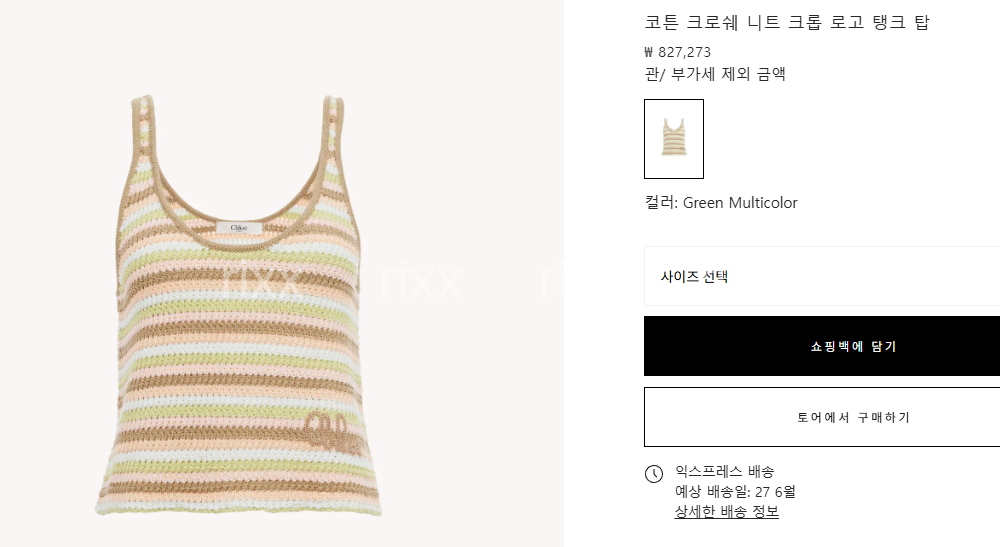Click the 익스프레스 배송 text

[x=724, y=472]
